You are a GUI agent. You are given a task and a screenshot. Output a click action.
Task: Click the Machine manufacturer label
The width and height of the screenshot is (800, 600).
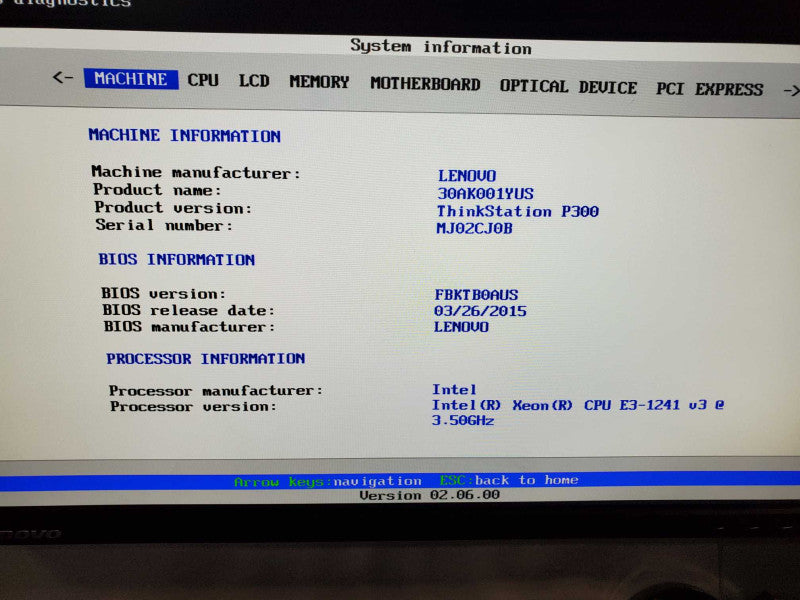[196, 172]
